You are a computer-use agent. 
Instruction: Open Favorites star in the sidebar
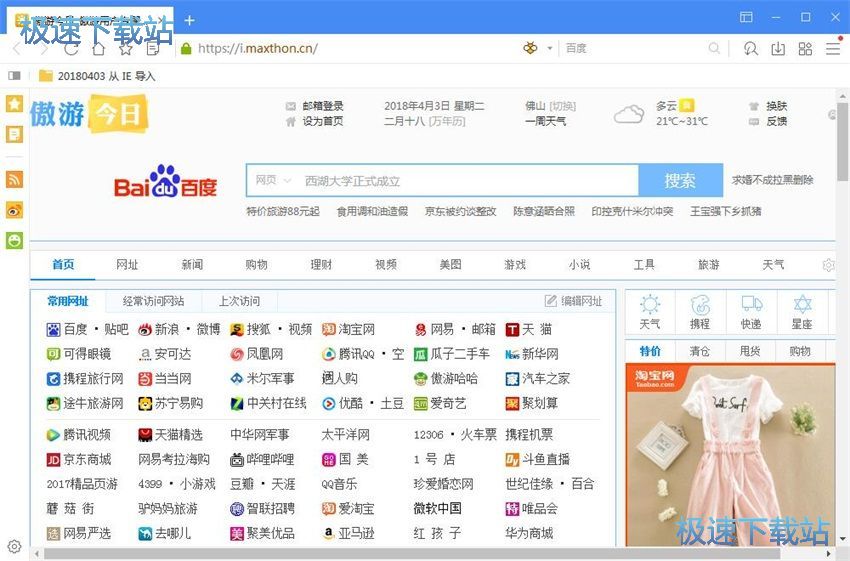coord(15,104)
